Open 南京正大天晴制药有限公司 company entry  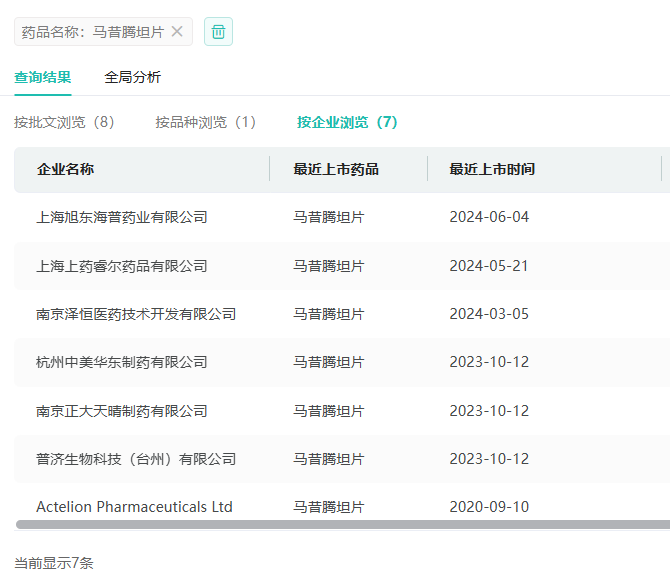click(x=122, y=411)
